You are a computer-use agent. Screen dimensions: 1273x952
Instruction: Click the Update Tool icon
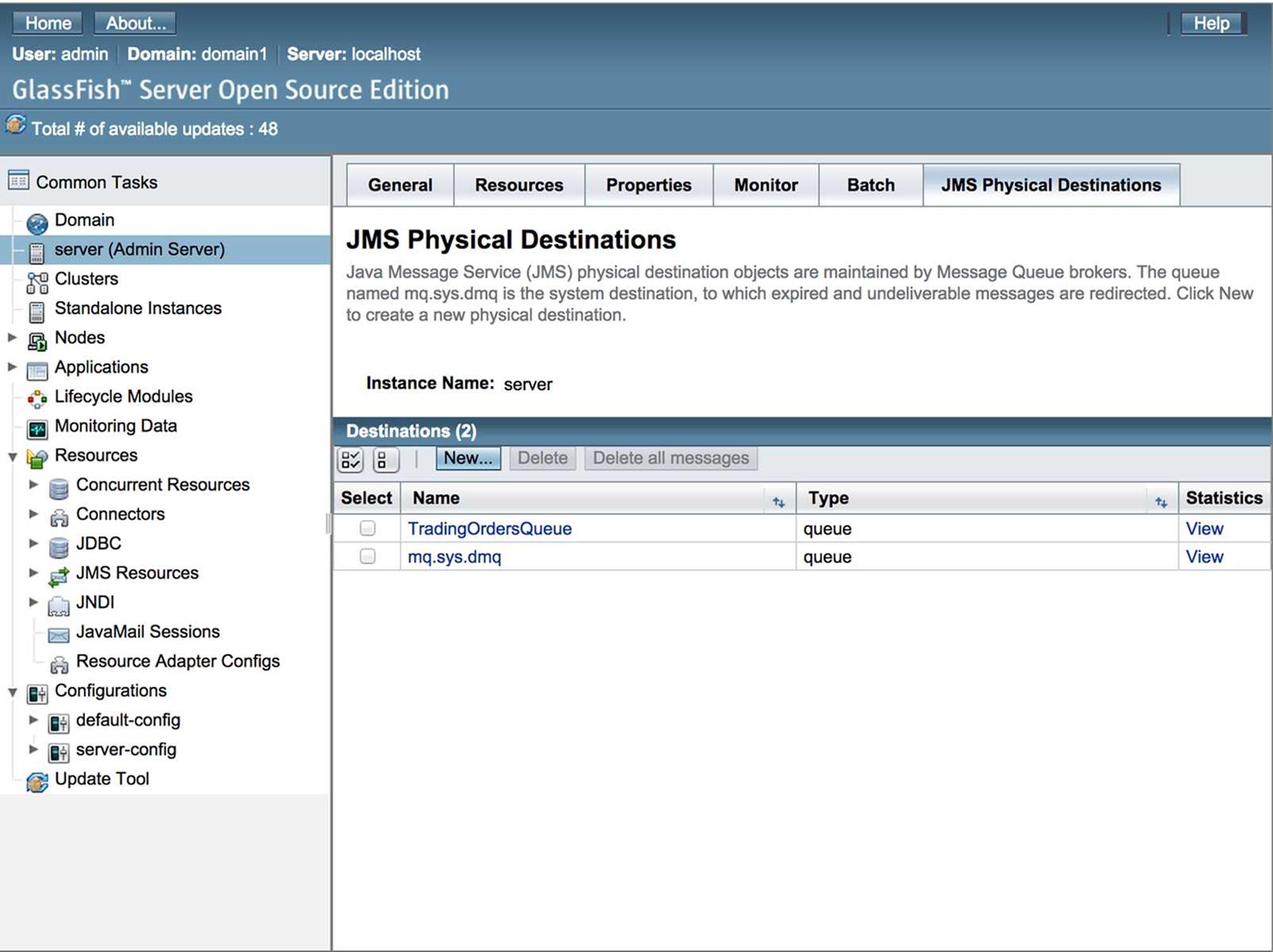click(x=37, y=782)
